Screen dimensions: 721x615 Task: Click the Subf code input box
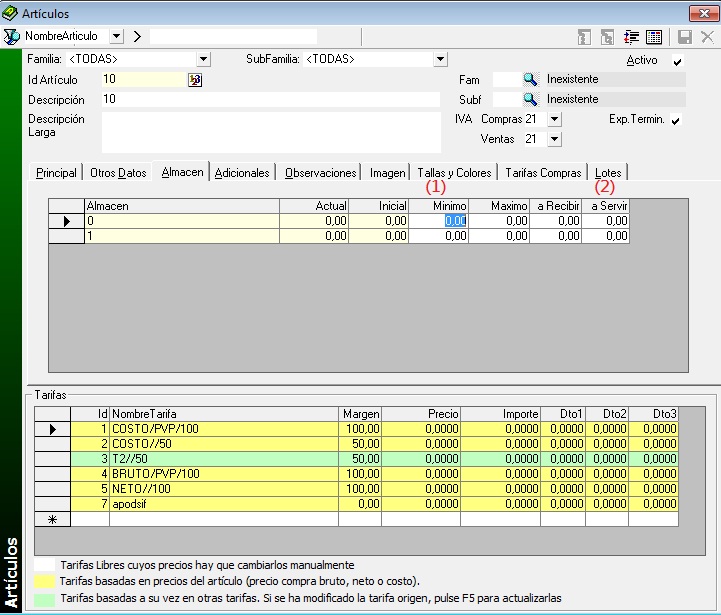click(507, 99)
